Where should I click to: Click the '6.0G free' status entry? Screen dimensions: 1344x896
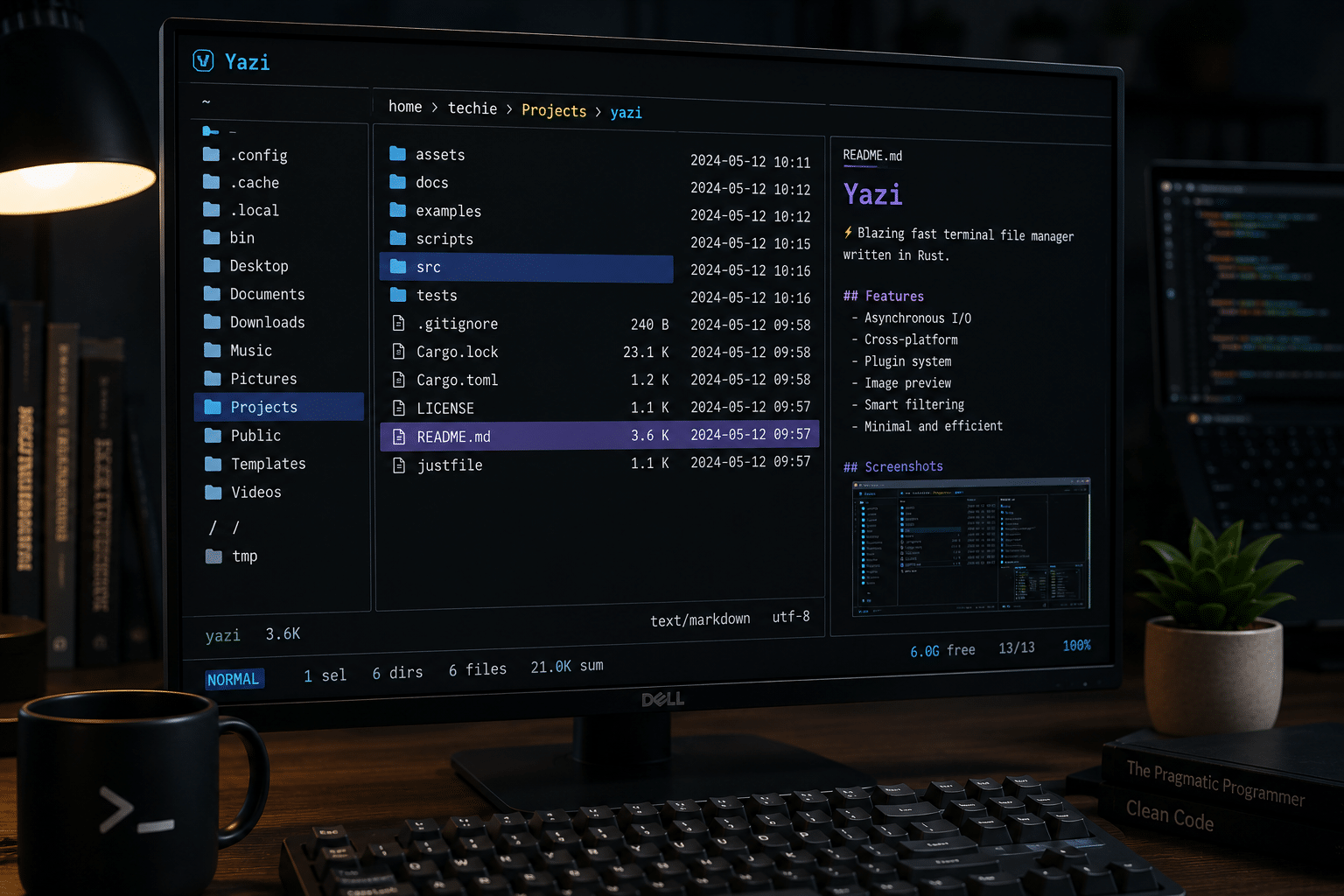[942, 651]
